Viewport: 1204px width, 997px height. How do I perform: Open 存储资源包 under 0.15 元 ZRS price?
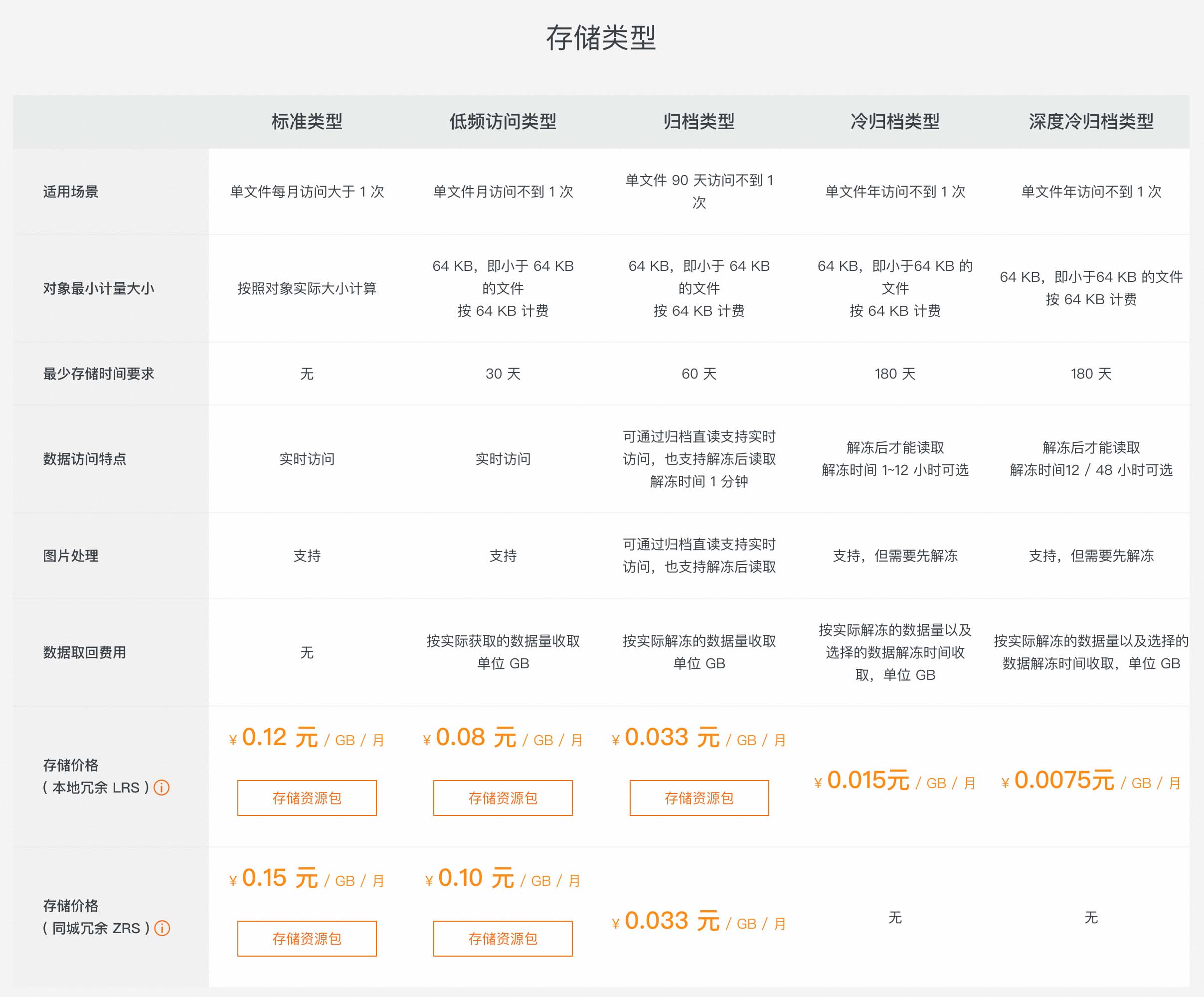pyautogui.click(x=307, y=939)
